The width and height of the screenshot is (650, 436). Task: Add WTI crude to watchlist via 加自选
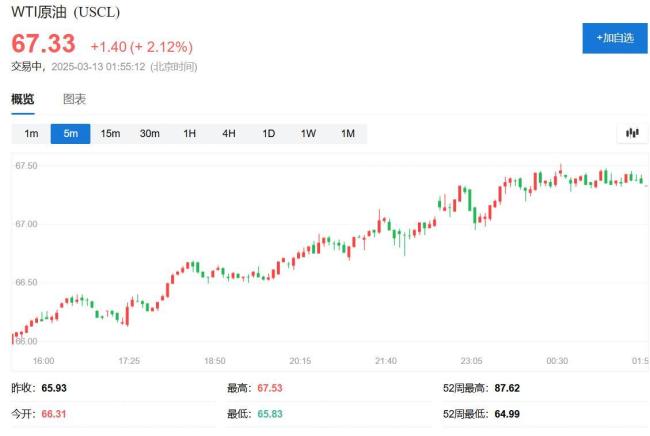(x=614, y=37)
